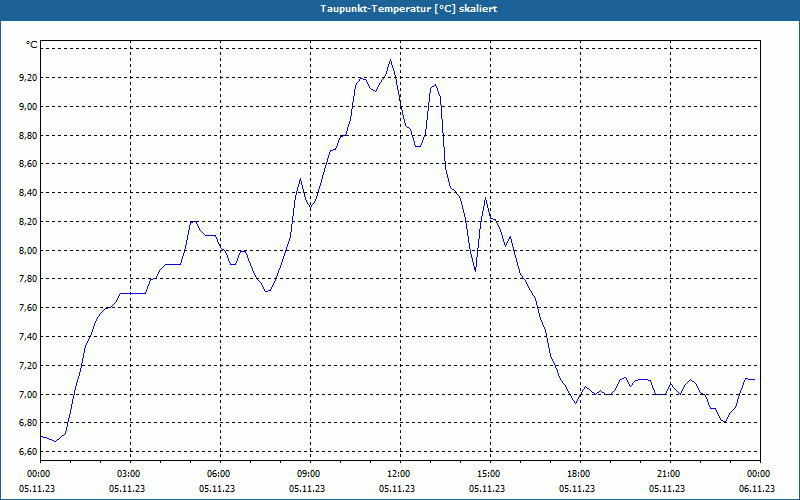Click the 8,60 y-axis value
This screenshot has height=500, width=800.
pos(28,164)
